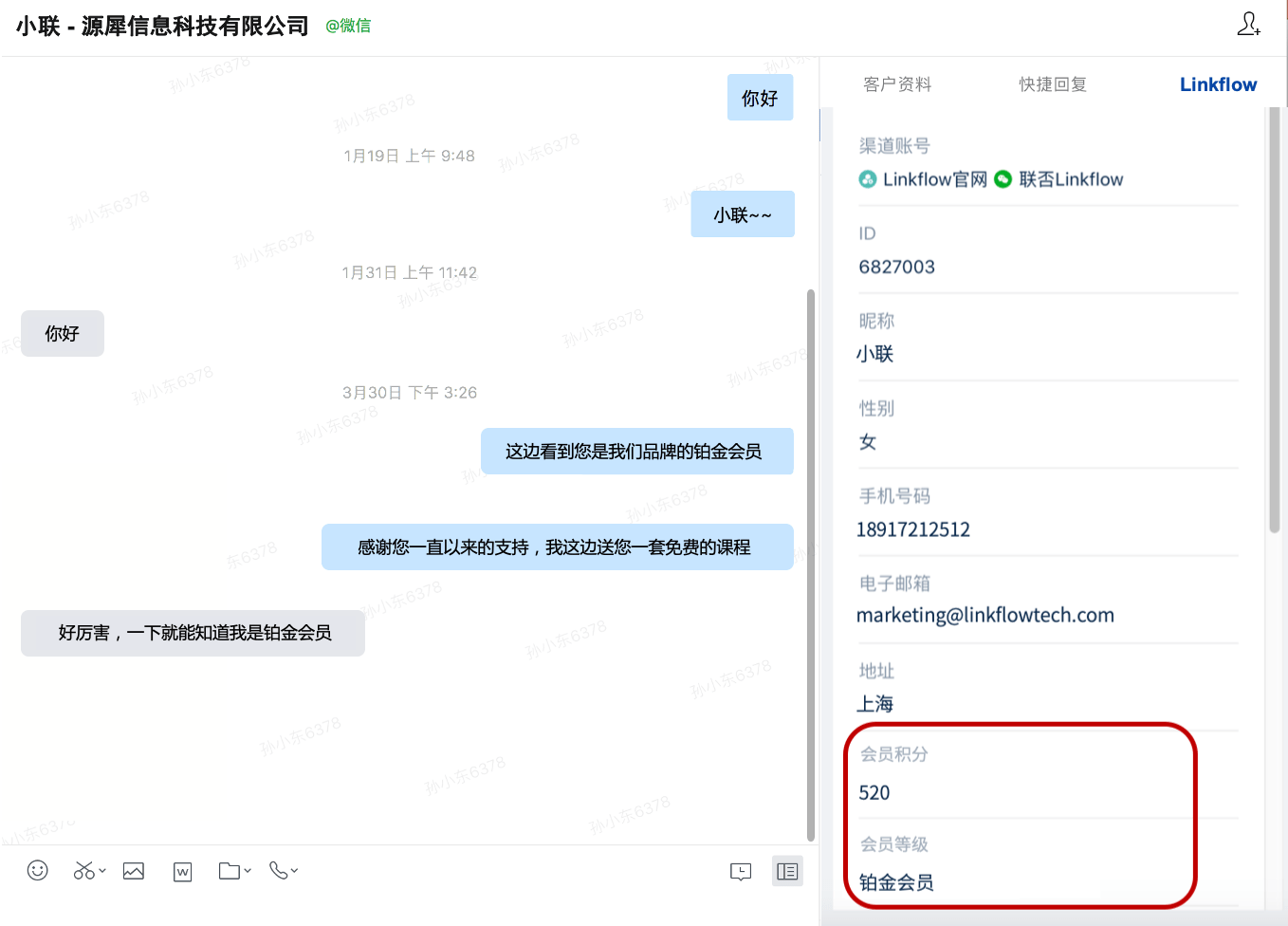Click the 好厉害 received message bubble
1288x926 pixels.
[x=193, y=633]
